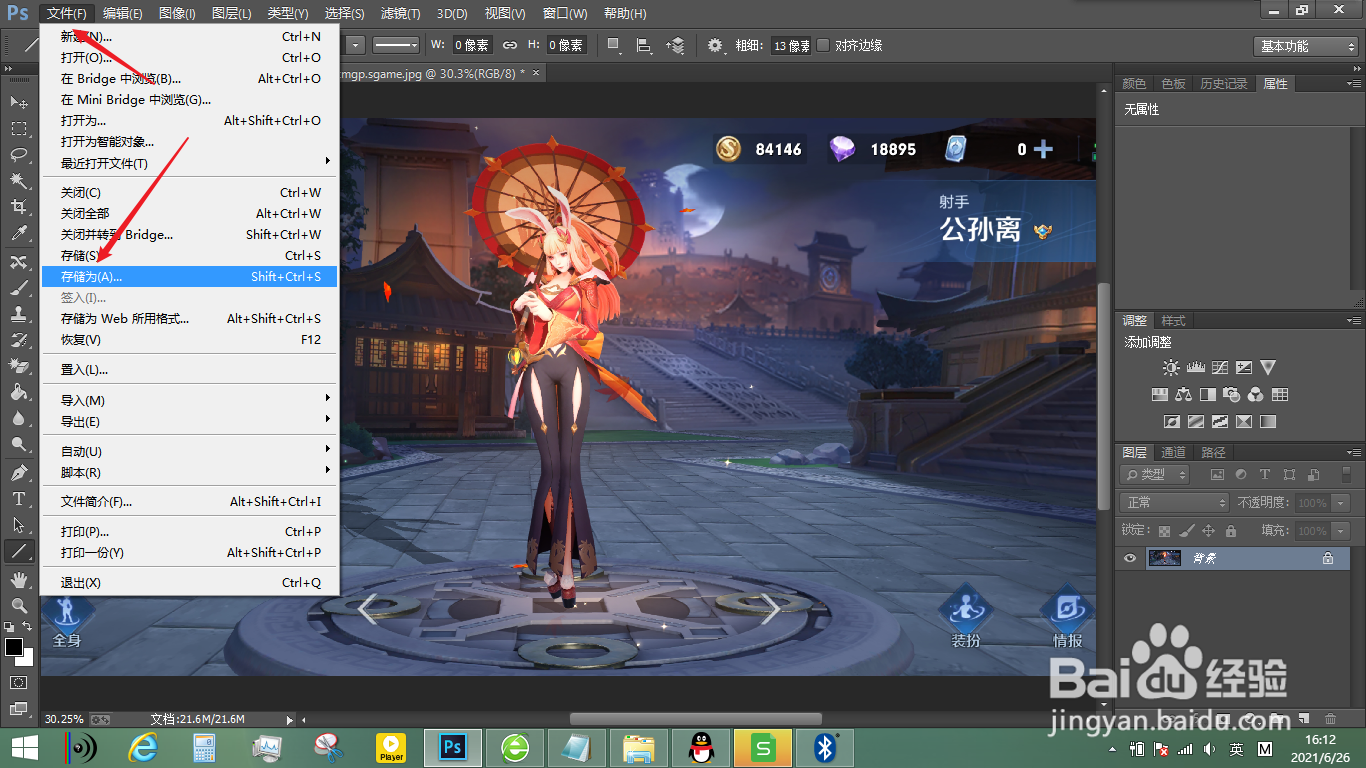The height and width of the screenshot is (768, 1366).
Task: Click the horizontal canvas scrollbar
Action: coord(696,719)
